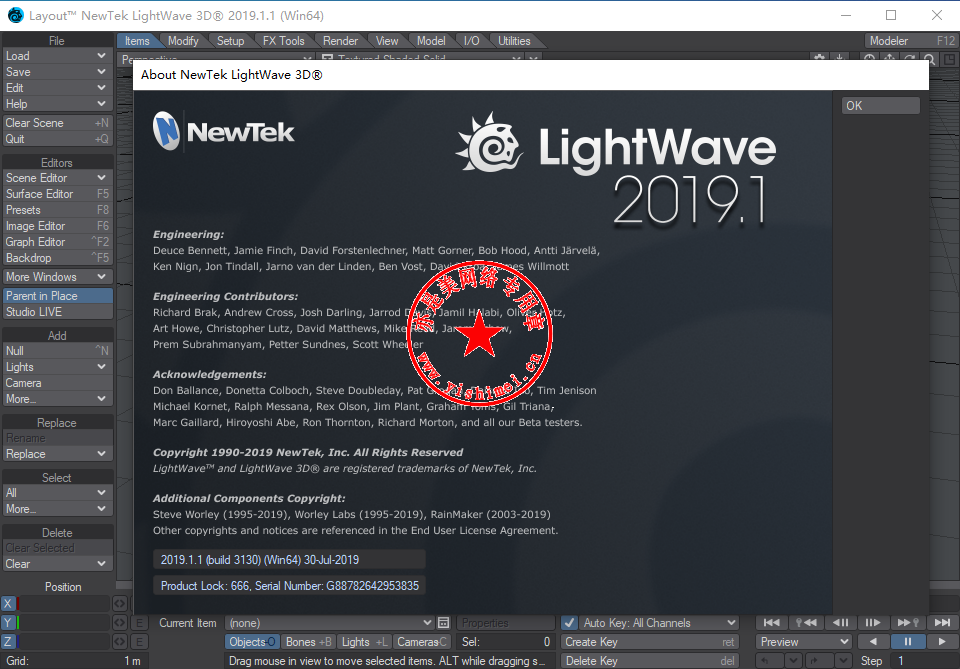This screenshot has width=960, height=669.
Task: Expand the redo history dropdown arrow
Action: (843, 660)
